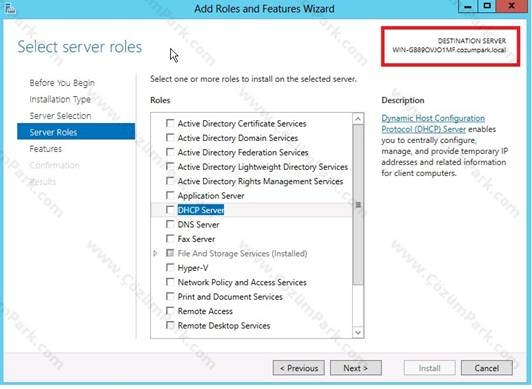Tick the DHCP Server checkbox
The height and width of the screenshot is (389, 532).
tap(170, 210)
